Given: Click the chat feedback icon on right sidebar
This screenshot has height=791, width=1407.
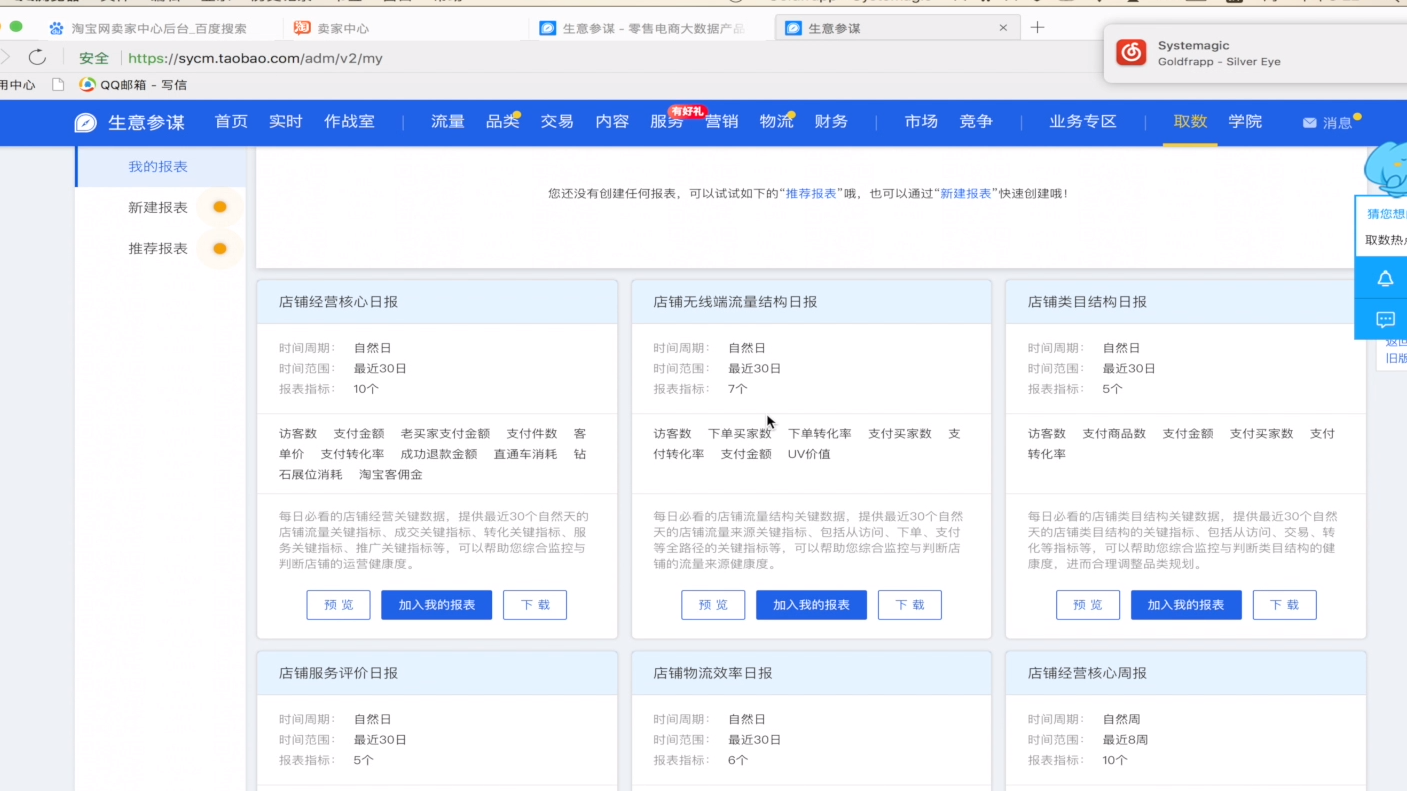Looking at the screenshot, I should [1385, 320].
